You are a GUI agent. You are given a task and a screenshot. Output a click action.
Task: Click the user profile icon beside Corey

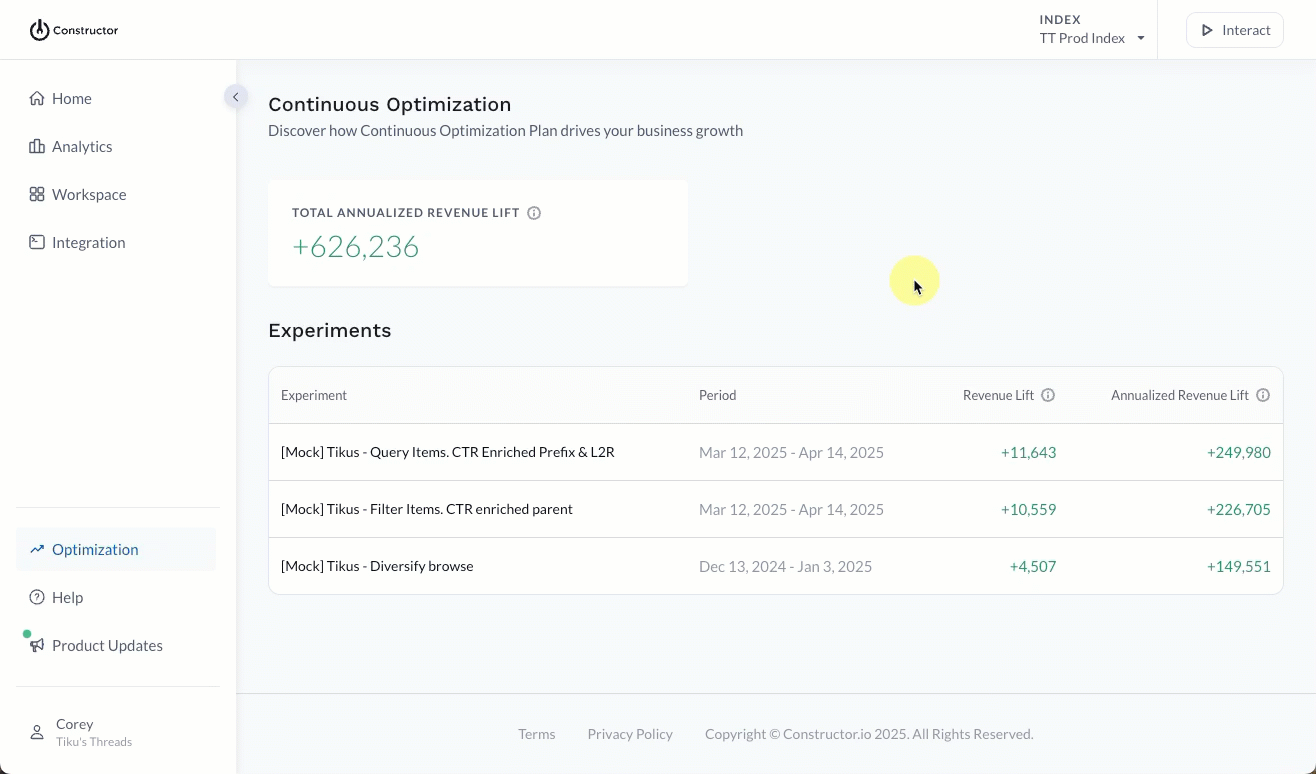tap(37, 732)
